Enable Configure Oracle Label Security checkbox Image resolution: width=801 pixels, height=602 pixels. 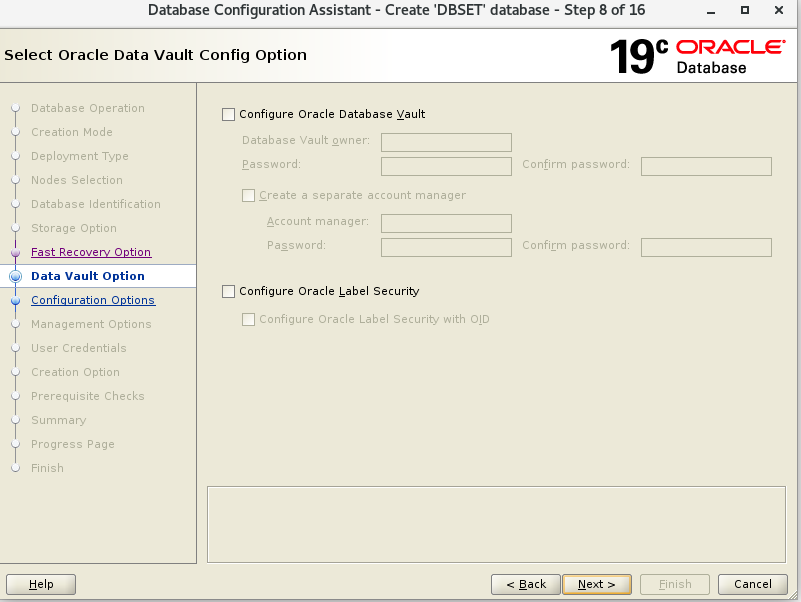click(x=228, y=291)
